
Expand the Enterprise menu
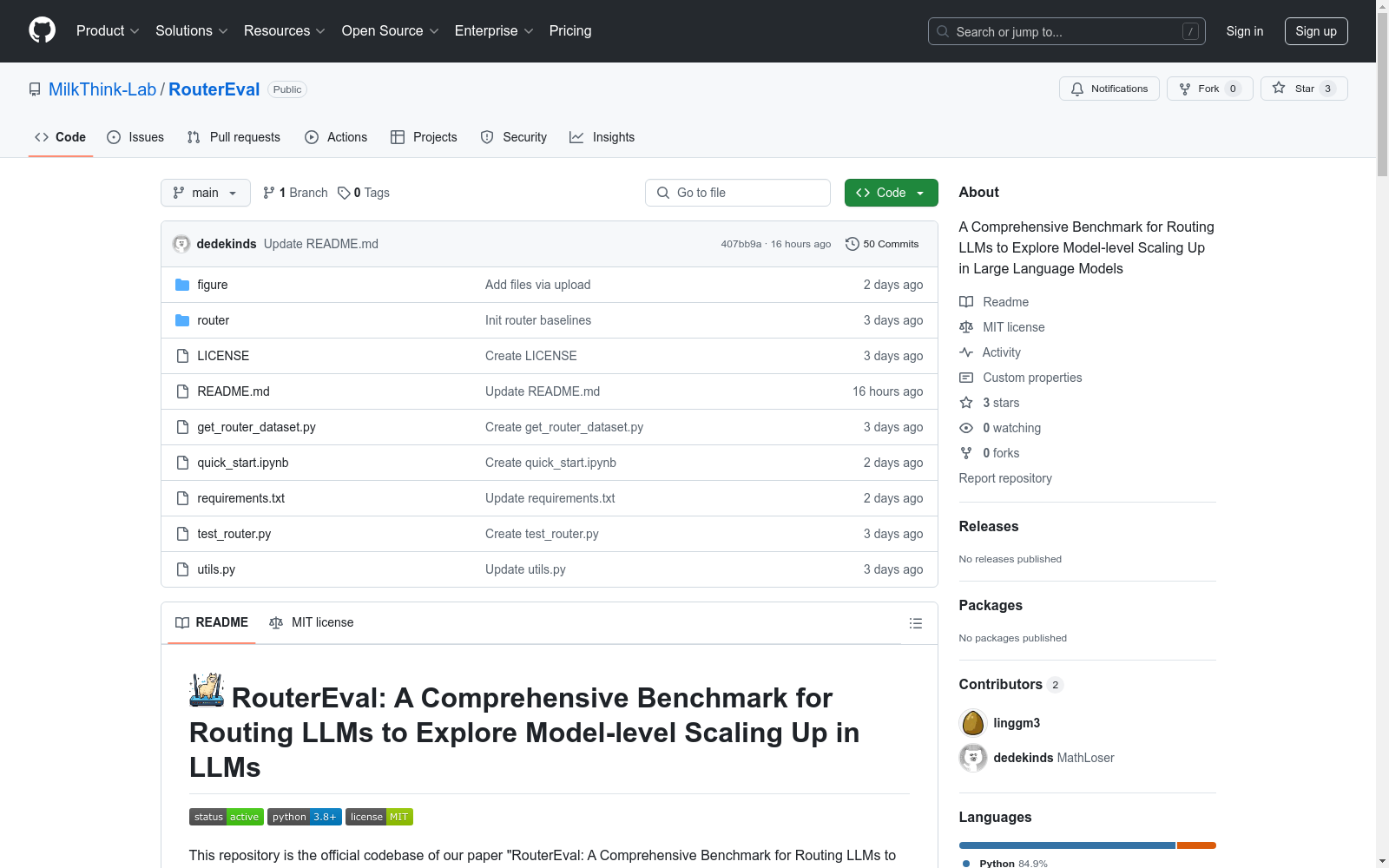pyautogui.click(x=494, y=31)
